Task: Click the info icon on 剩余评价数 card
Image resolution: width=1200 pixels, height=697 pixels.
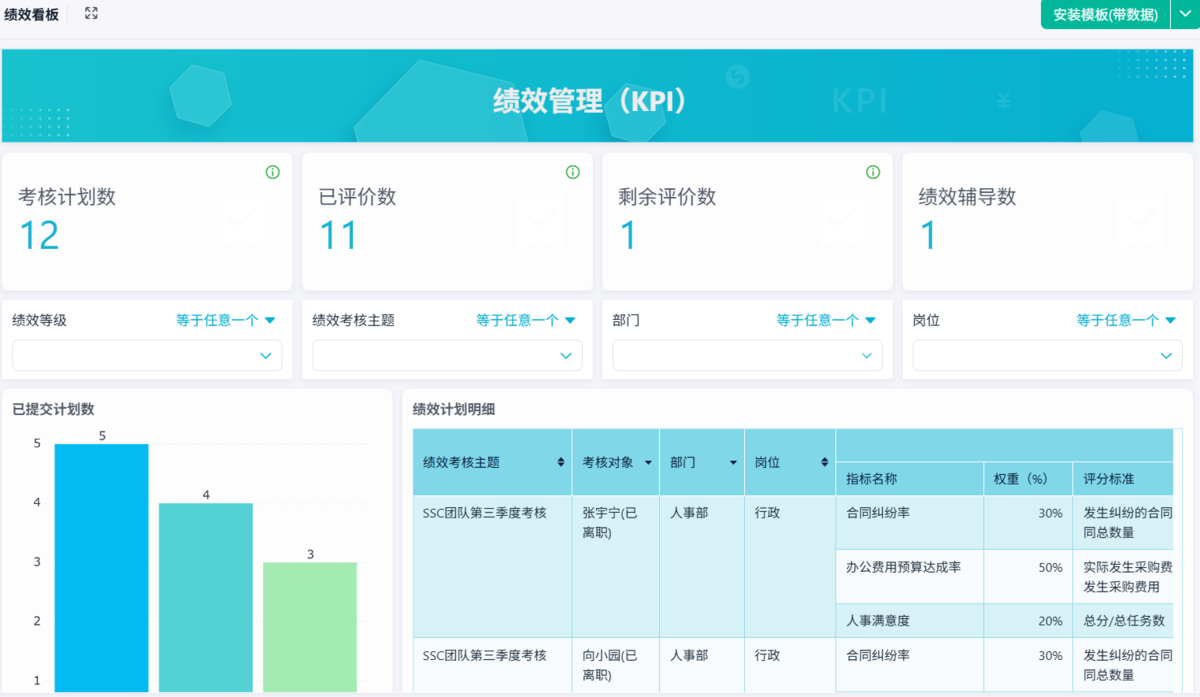Action: tap(873, 171)
